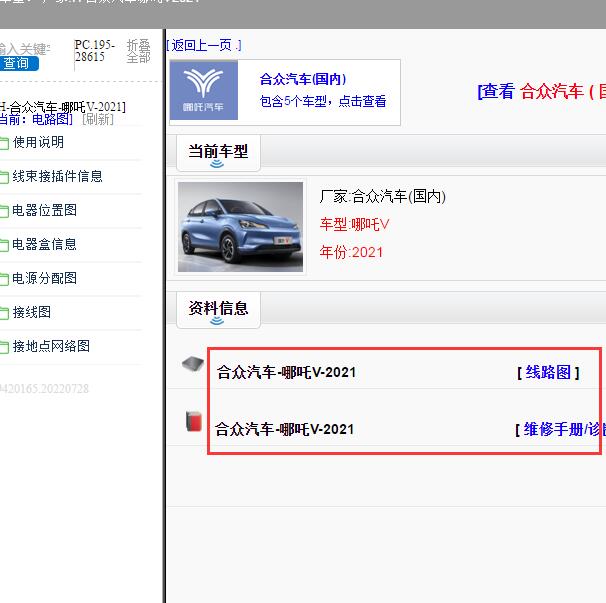Open 电器位置图 tree item

(x=44, y=210)
